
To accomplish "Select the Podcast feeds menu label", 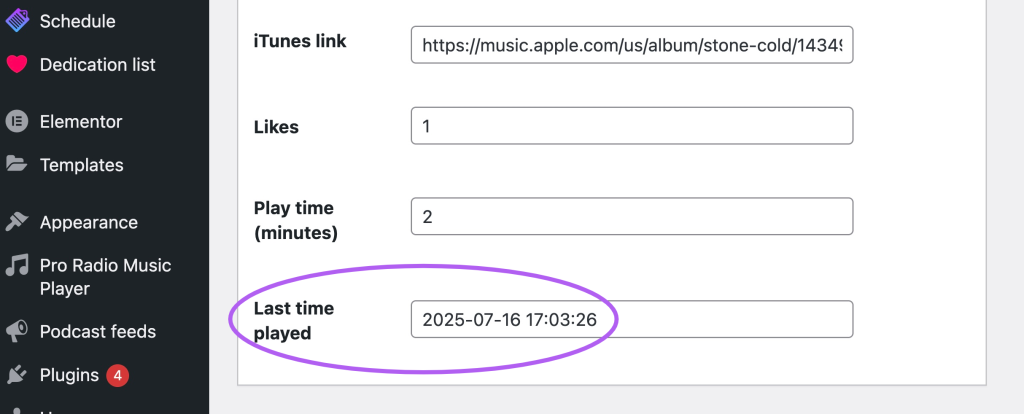I will click(98, 331).
